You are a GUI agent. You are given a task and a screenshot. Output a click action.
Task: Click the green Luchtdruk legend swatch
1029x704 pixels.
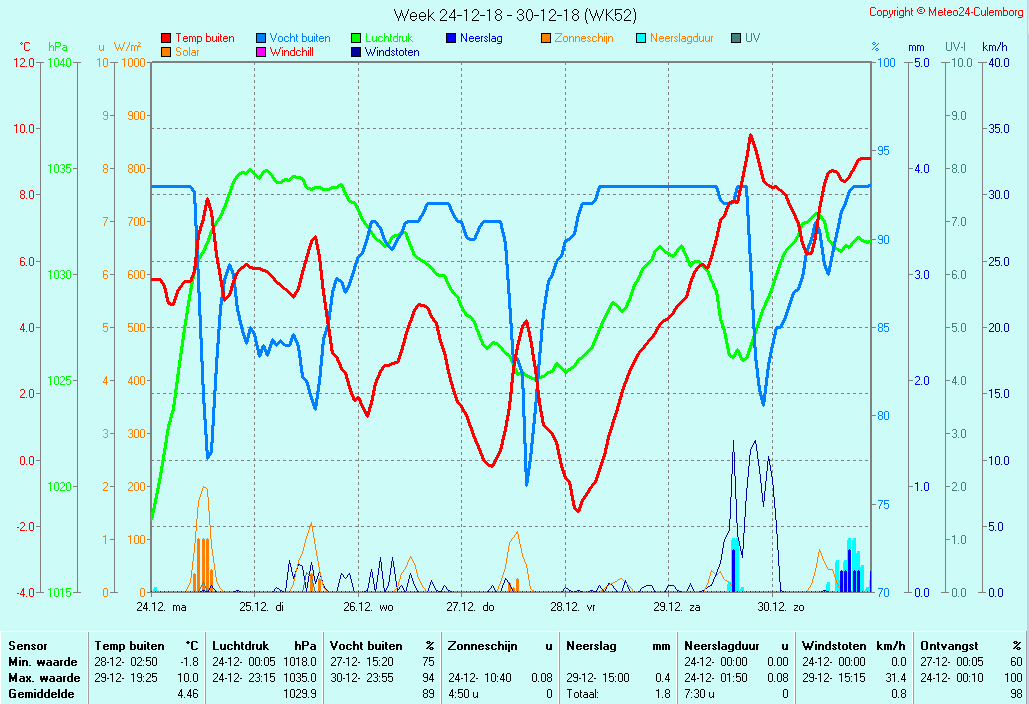click(x=356, y=38)
